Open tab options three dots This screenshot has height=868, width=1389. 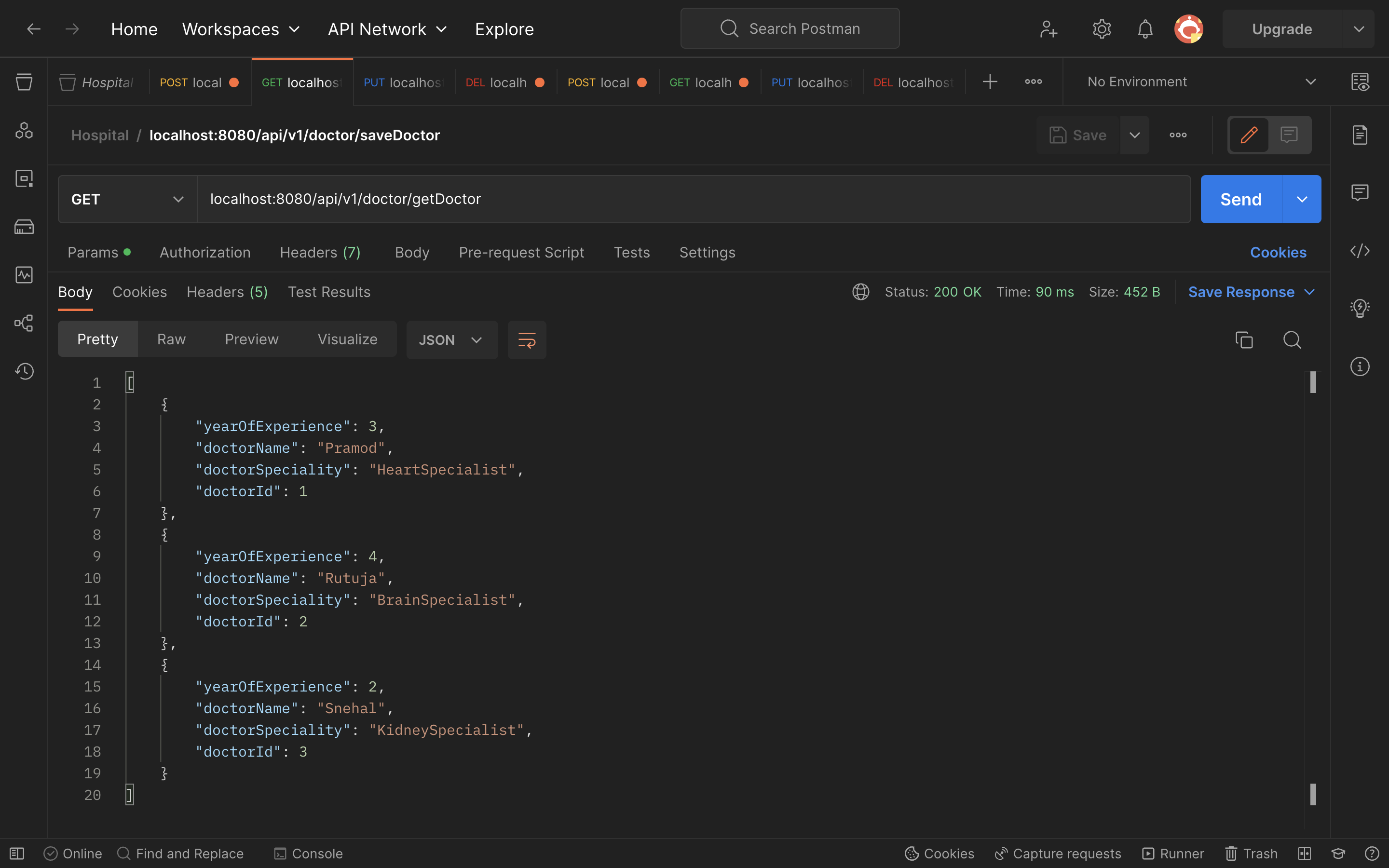click(1034, 82)
